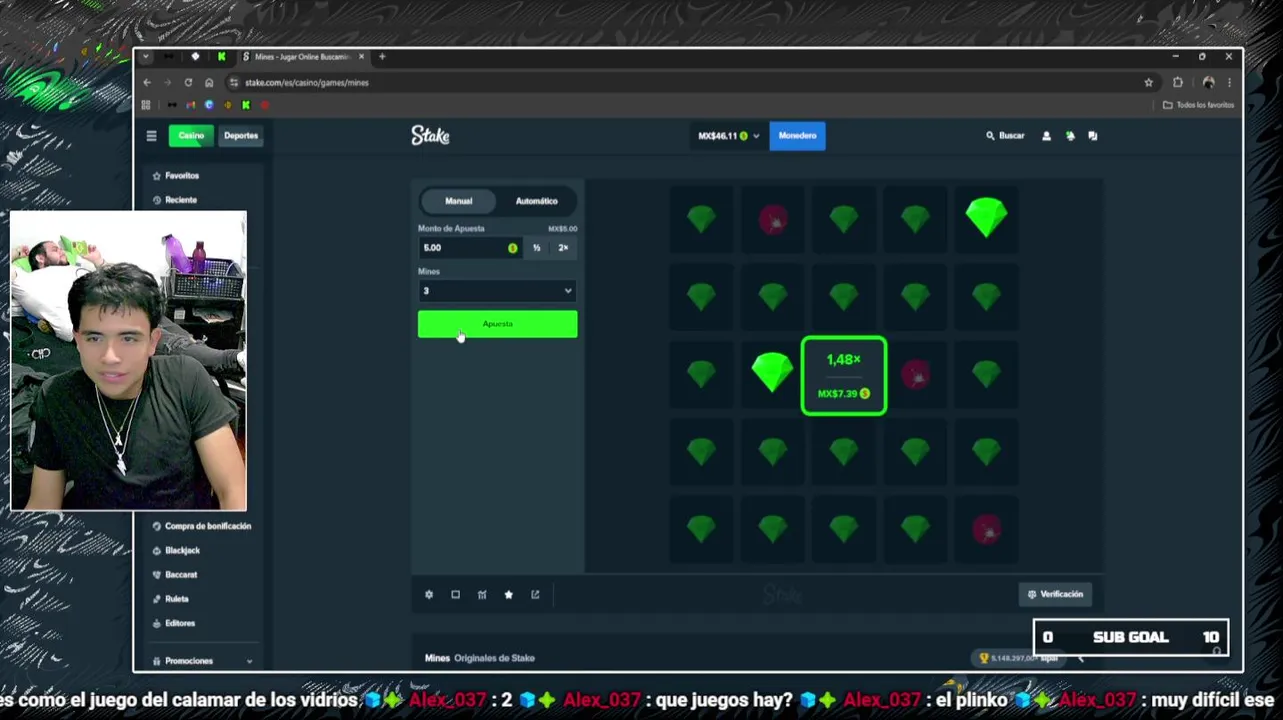The width and height of the screenshot is (1283, 720).
Task: Open Todos los favoritos bookmarks folder
Action: coord(1200,105)
